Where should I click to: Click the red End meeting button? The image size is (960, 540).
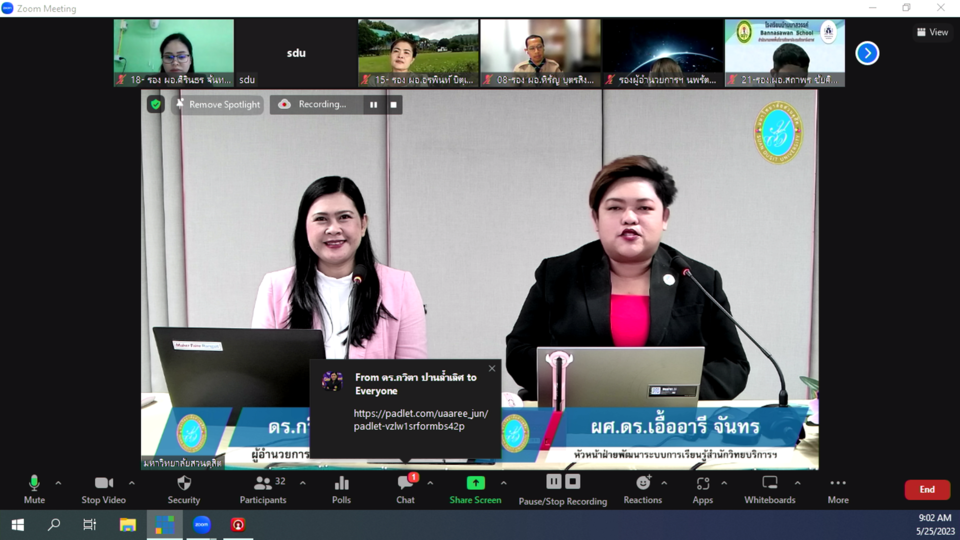(927, 489)
